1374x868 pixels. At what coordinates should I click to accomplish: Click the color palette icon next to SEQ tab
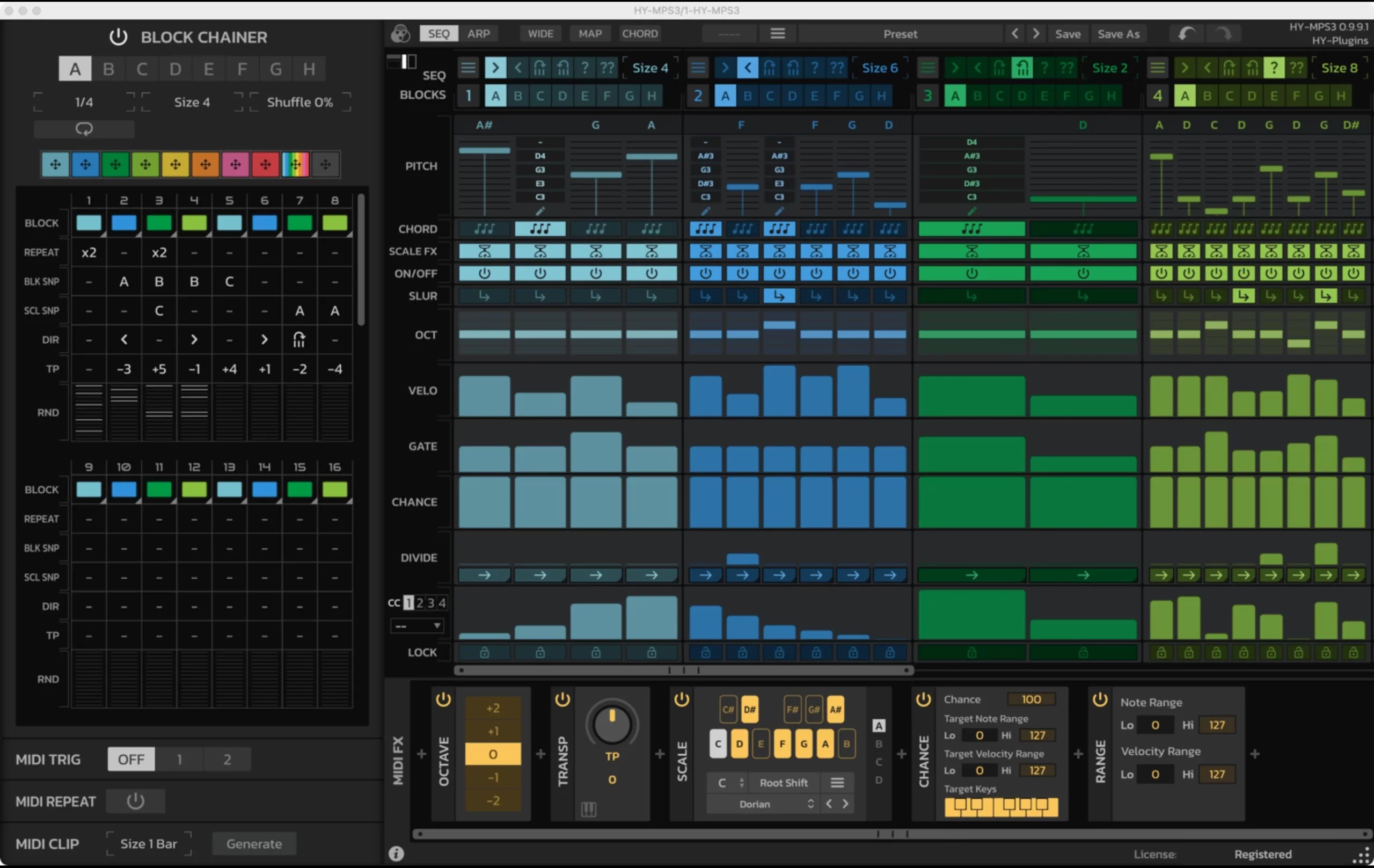tap(400, 33)
